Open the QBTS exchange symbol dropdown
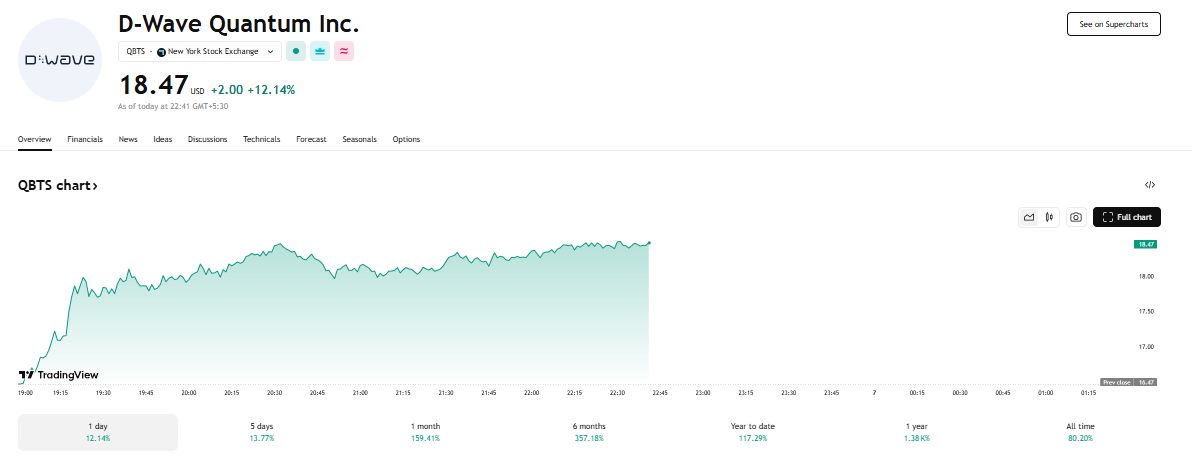This screenshot has height=475, width=1192. click(x=200, y=52)
